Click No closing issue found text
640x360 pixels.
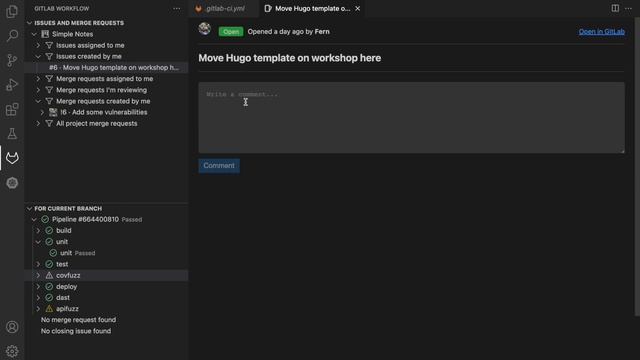point(76,331)
